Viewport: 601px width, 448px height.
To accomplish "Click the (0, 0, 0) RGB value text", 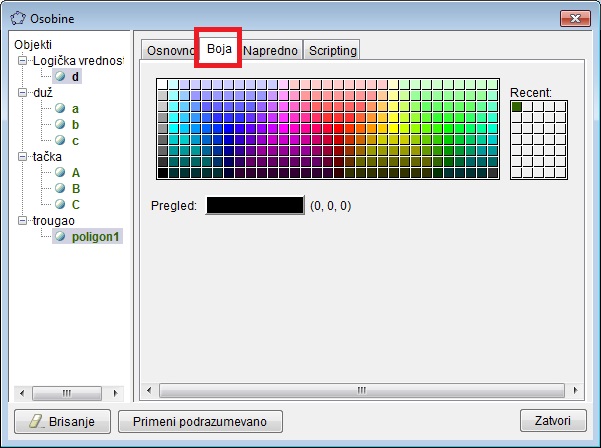I will pyautogui.click(x=330, y=206).
